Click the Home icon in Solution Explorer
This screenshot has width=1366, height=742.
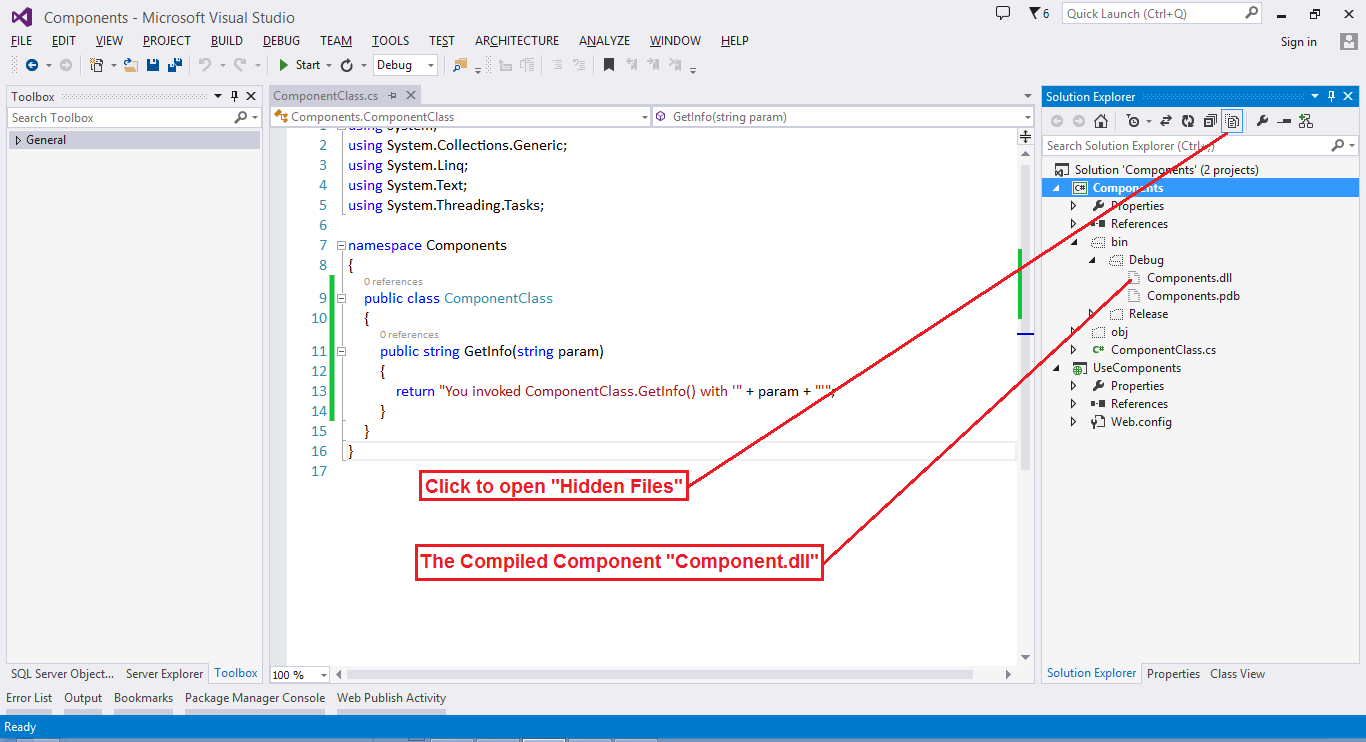point(1101,120)
